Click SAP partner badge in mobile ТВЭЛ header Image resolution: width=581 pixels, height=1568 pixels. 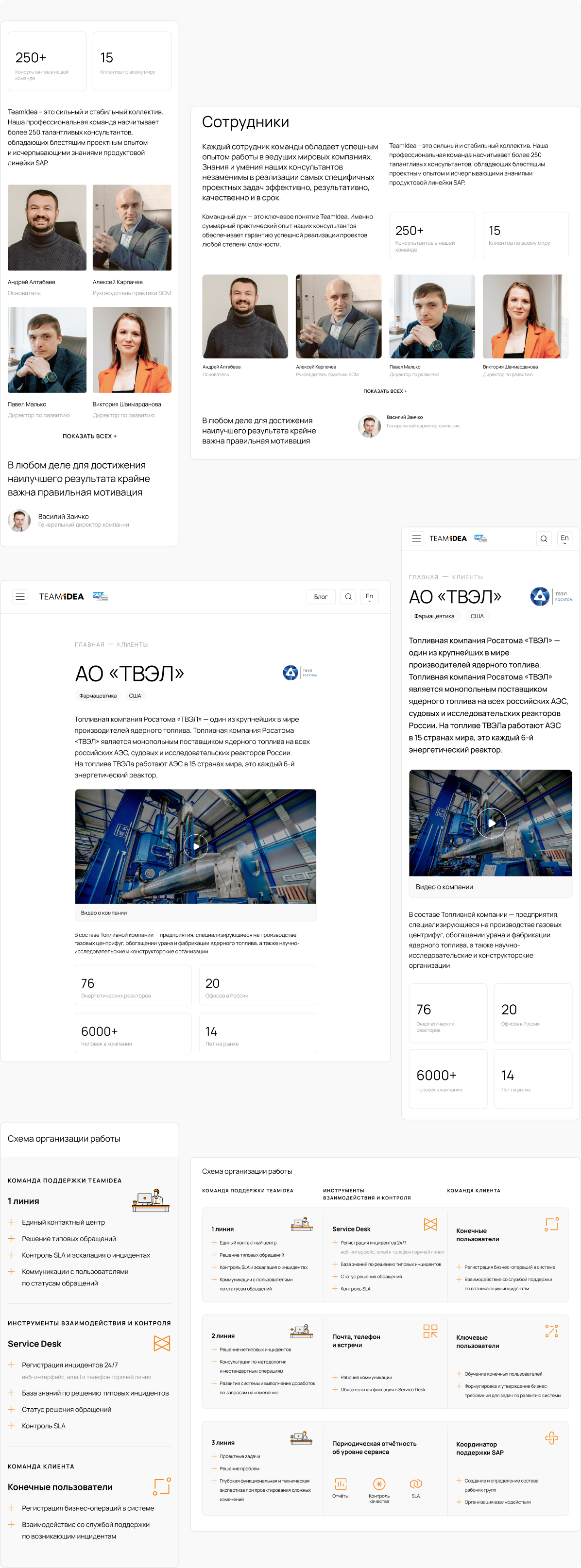[x=480, y=538]
